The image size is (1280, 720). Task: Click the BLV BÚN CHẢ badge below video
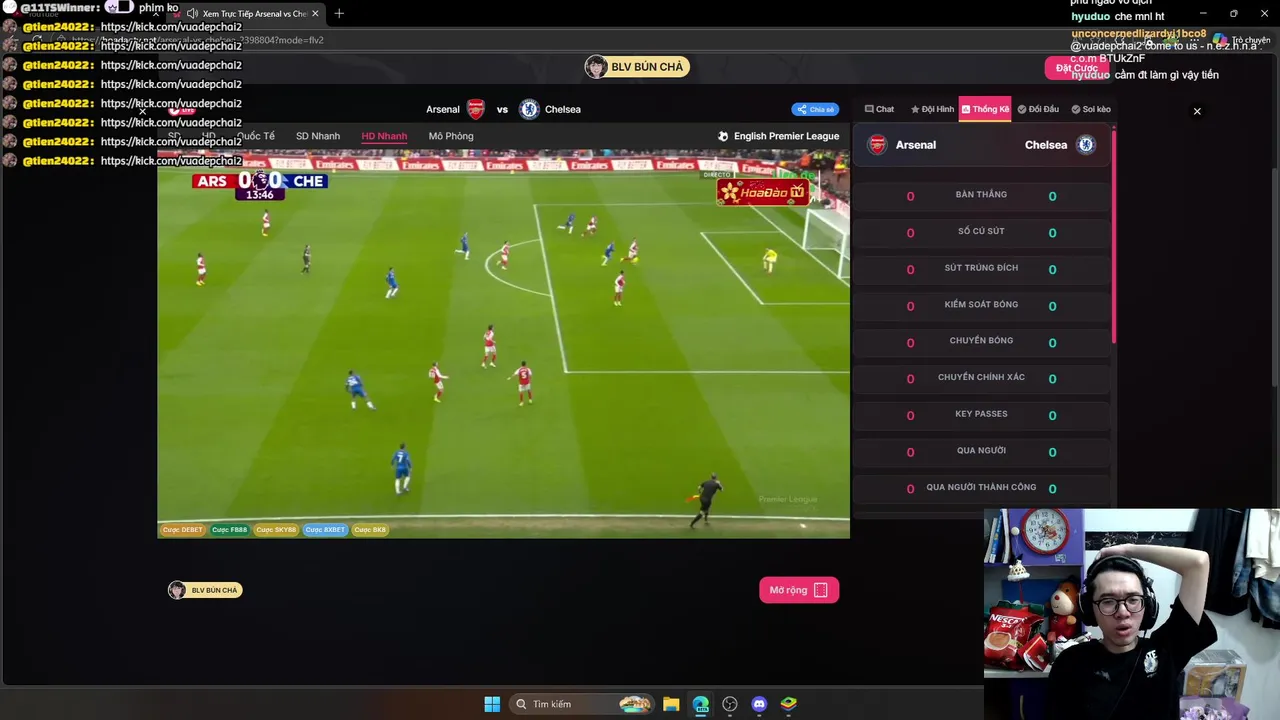click(x=205, y=590)
